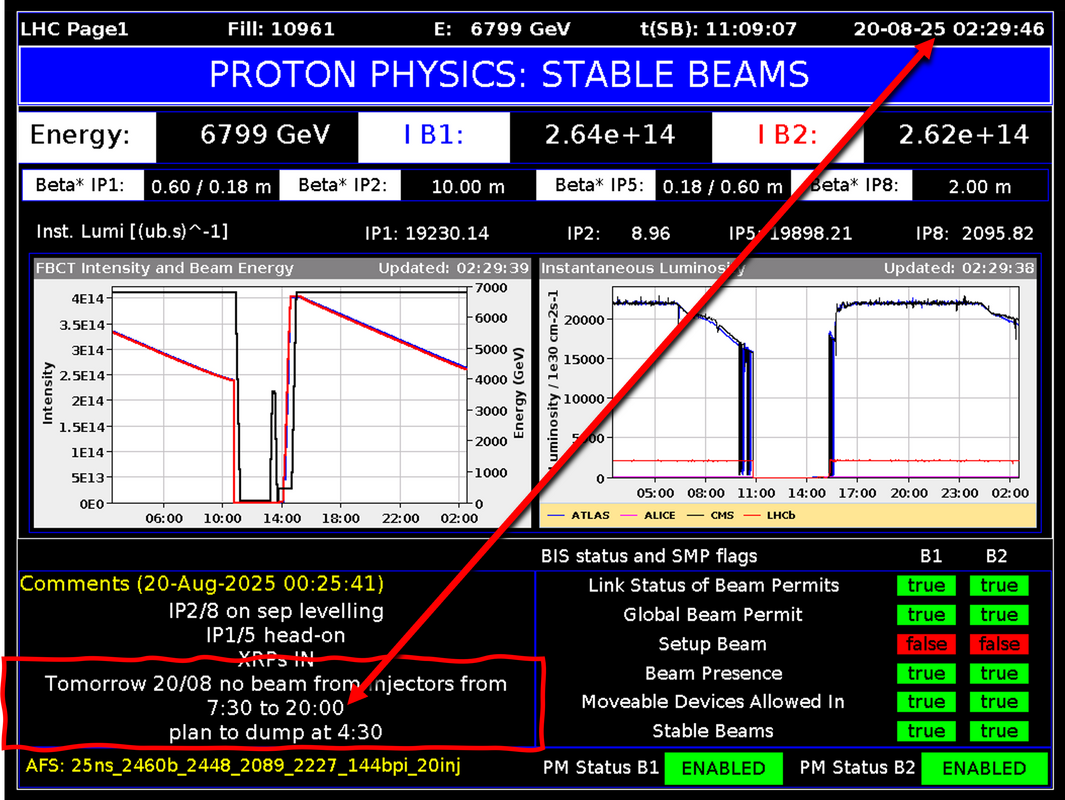Click the I B2 intensity value 2.62e+14
Screen dimensions: 1065x800
963,135
